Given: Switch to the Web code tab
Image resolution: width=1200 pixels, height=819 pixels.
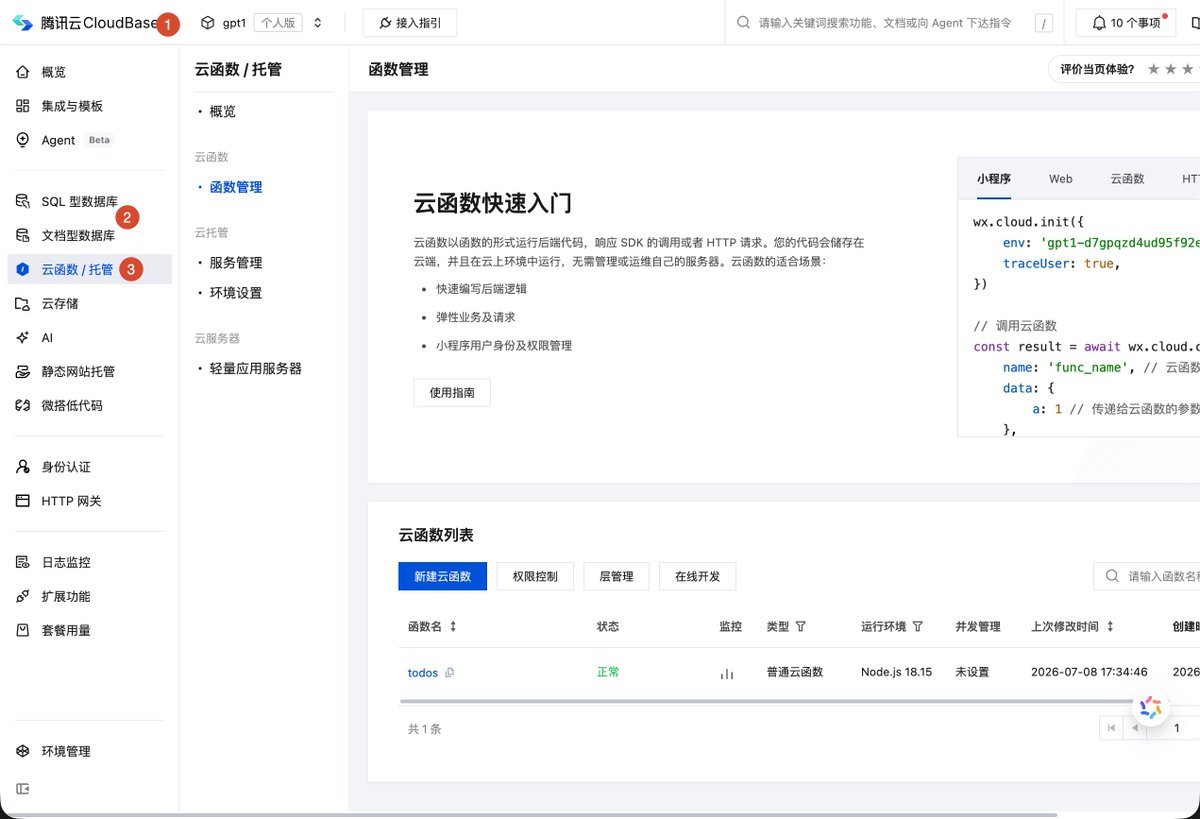Looking at the screenshot, I should [x=1060, y=179].
